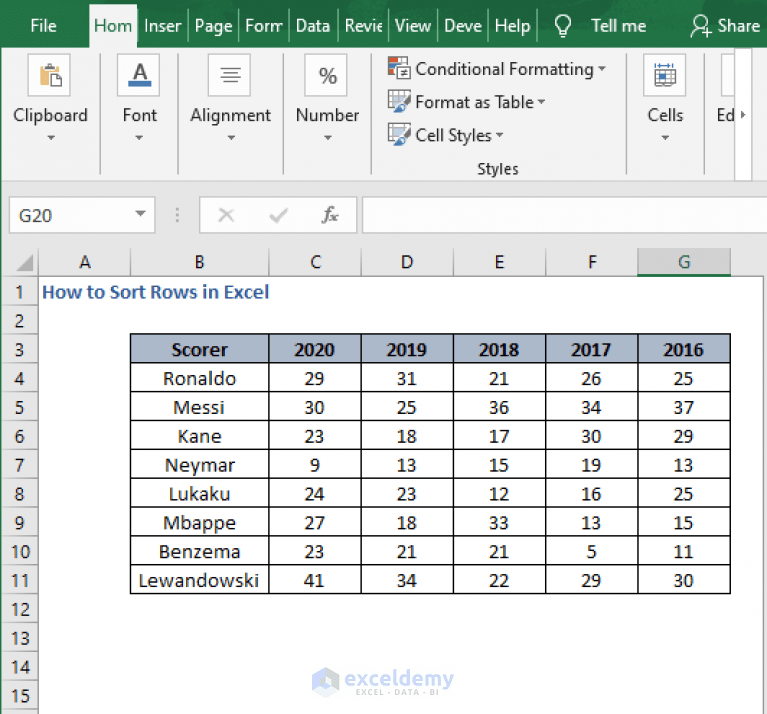Open the Clipboard paste icon
Screen dimensions: 767x714
click(x=49, y=75)
